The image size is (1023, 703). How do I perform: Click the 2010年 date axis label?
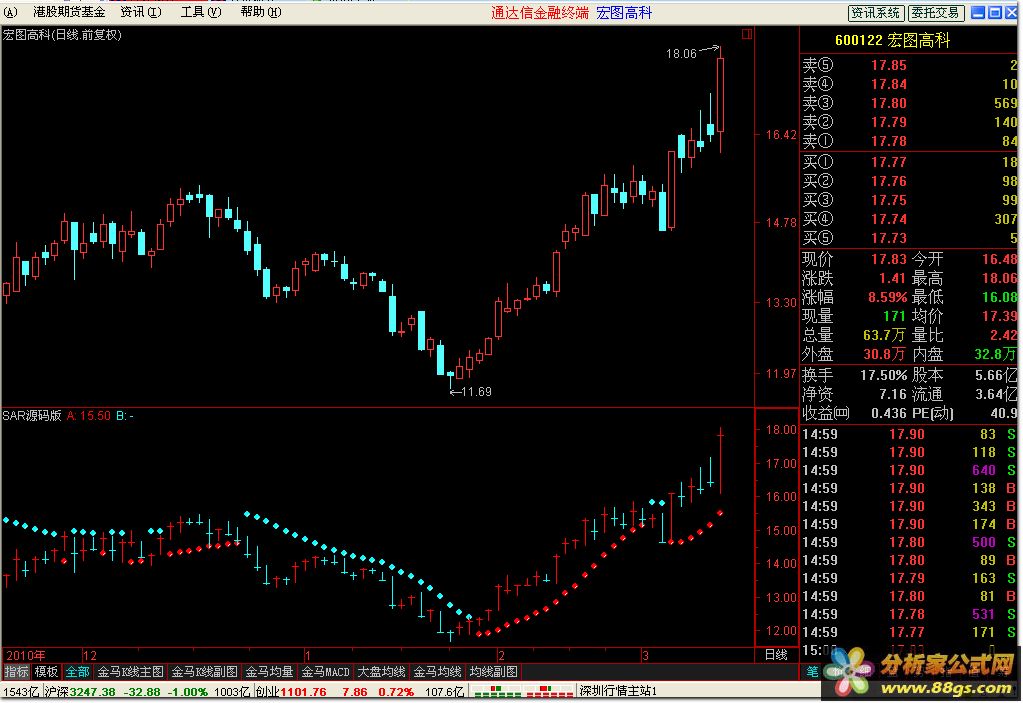click(26, 655)
